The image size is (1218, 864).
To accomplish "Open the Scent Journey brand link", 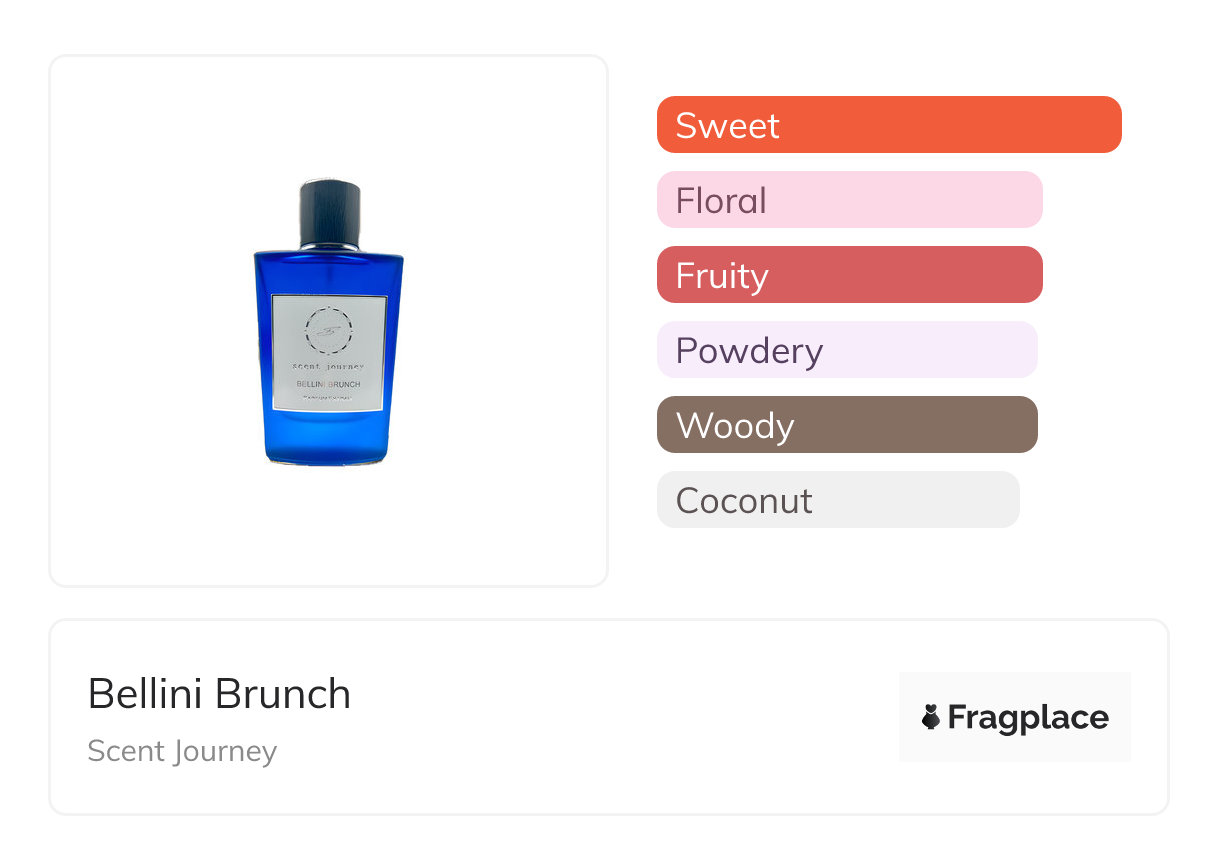I will click(x=182, y=751).
